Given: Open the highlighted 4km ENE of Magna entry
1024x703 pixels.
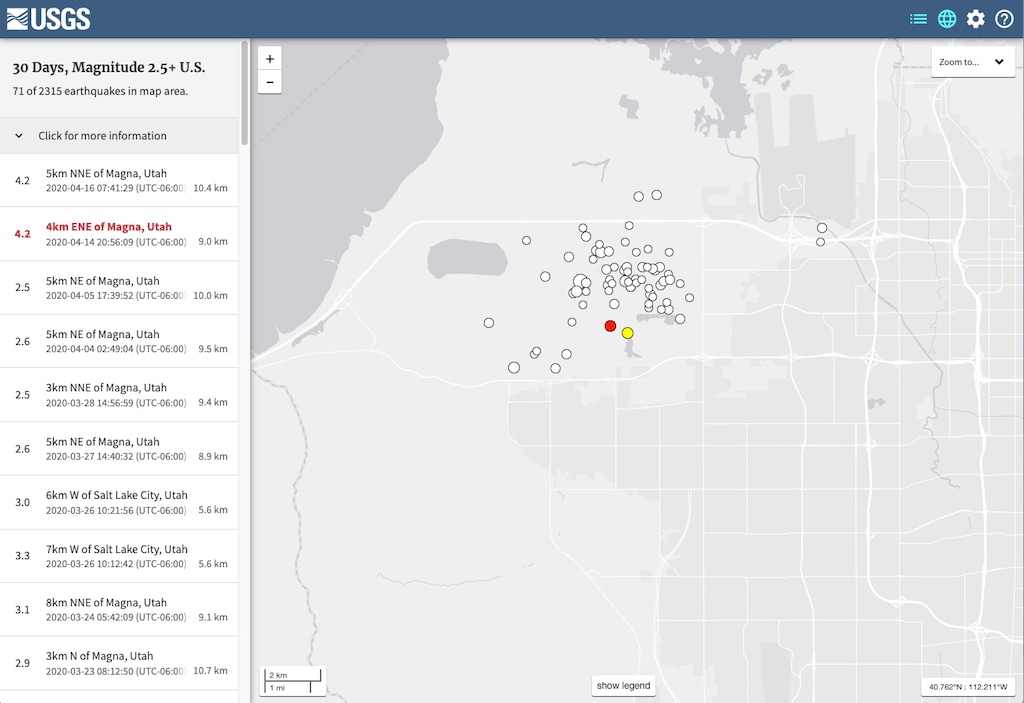Looking at the screenshot, I should tap(120, 234).
